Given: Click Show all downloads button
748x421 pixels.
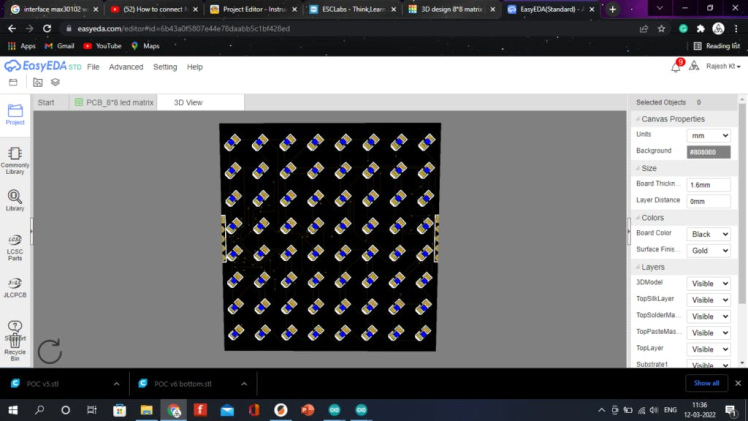Looking at the screenshot, I should [706, 383].
